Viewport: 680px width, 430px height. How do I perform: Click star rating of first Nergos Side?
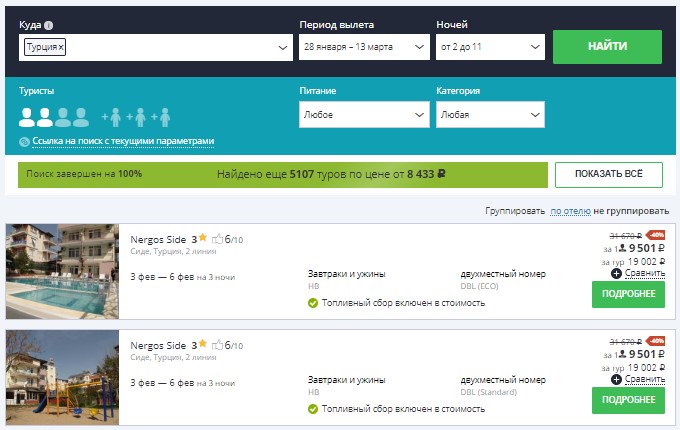point(202,239)
